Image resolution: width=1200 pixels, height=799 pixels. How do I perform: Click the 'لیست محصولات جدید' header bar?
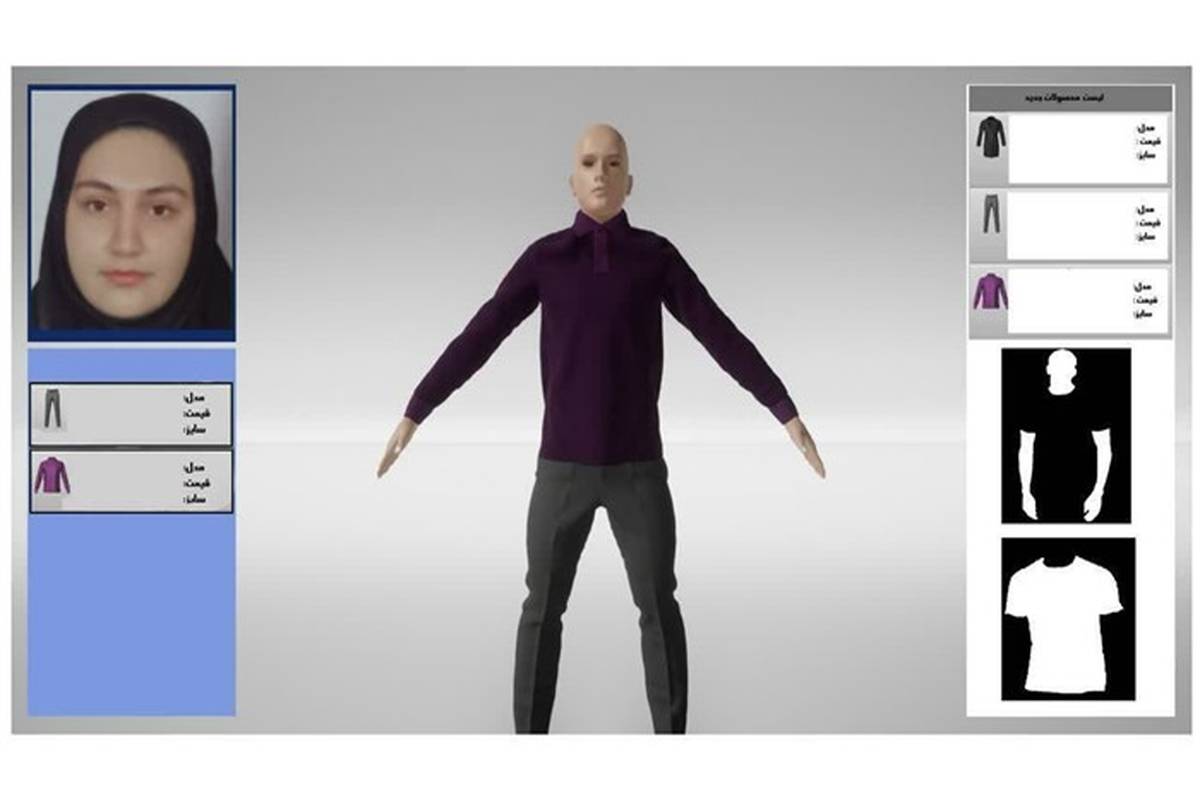pos(1069,98)
